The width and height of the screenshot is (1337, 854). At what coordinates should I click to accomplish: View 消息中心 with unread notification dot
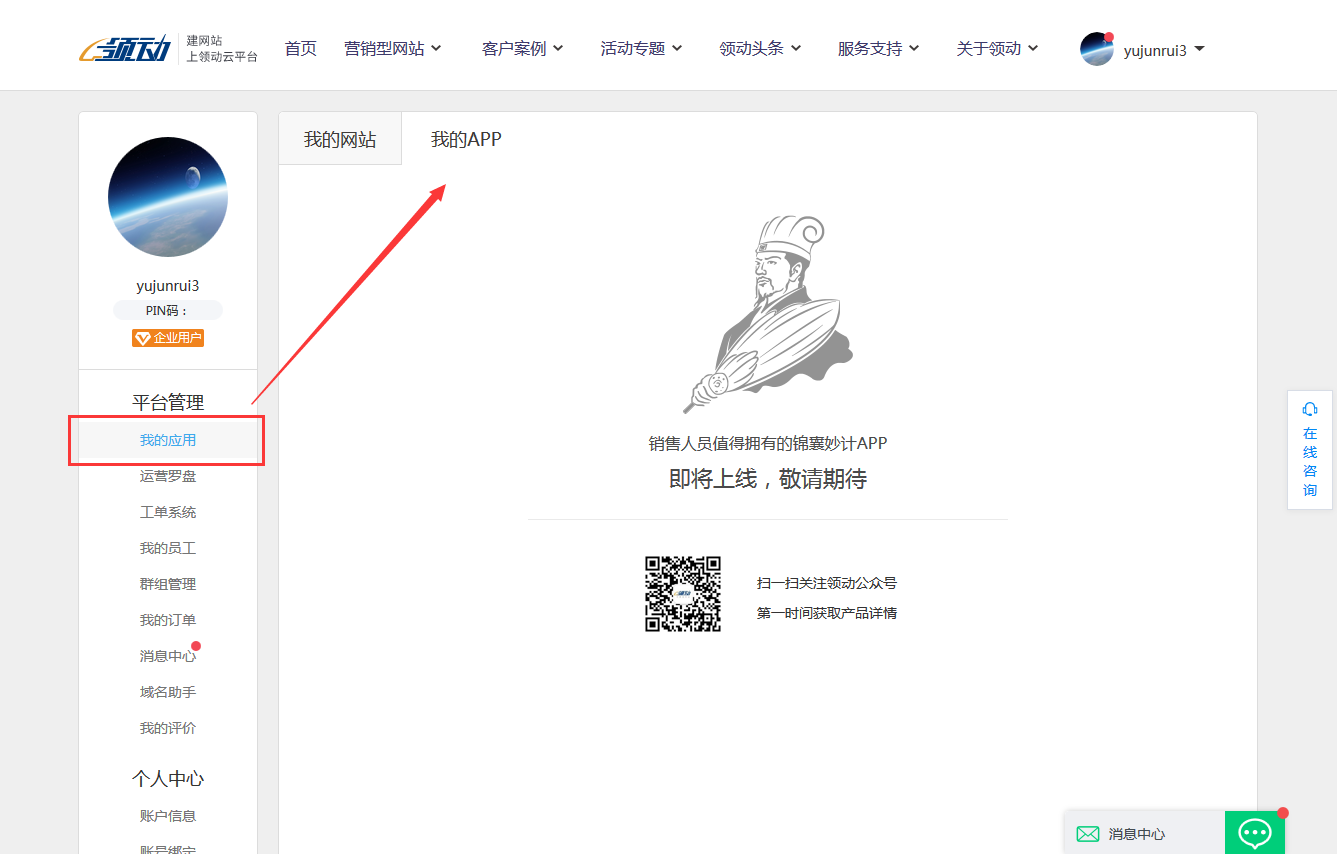[x=167, y=655]
